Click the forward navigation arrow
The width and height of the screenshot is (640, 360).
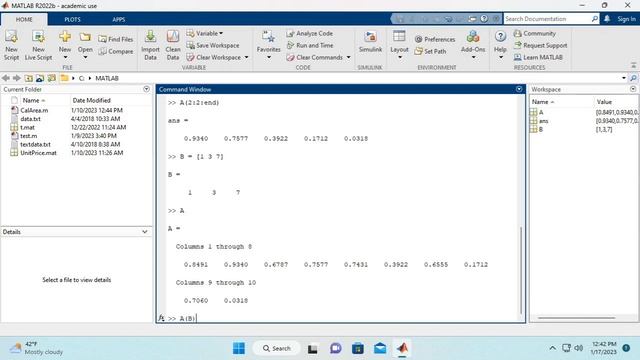[x=17, y=78]
